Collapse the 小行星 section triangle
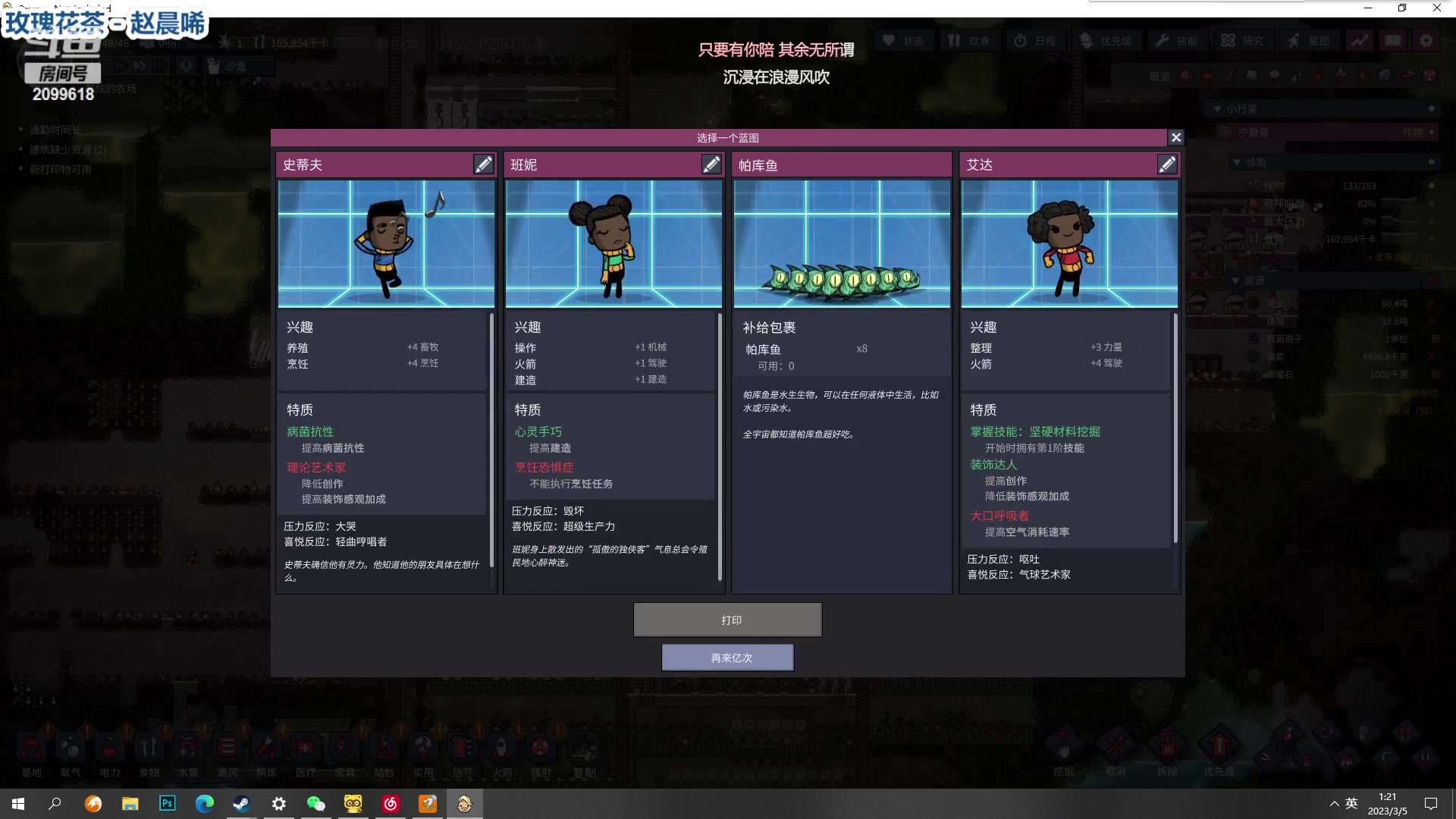The image size is (1456, 819). coord(1217,109)
